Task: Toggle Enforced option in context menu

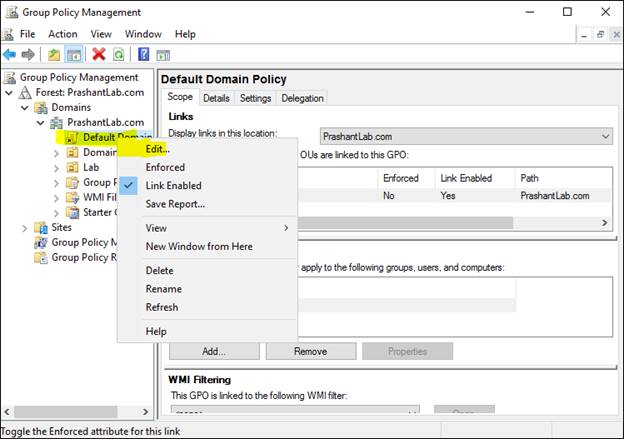Action: pyautogui.click(x=165, y=167)
